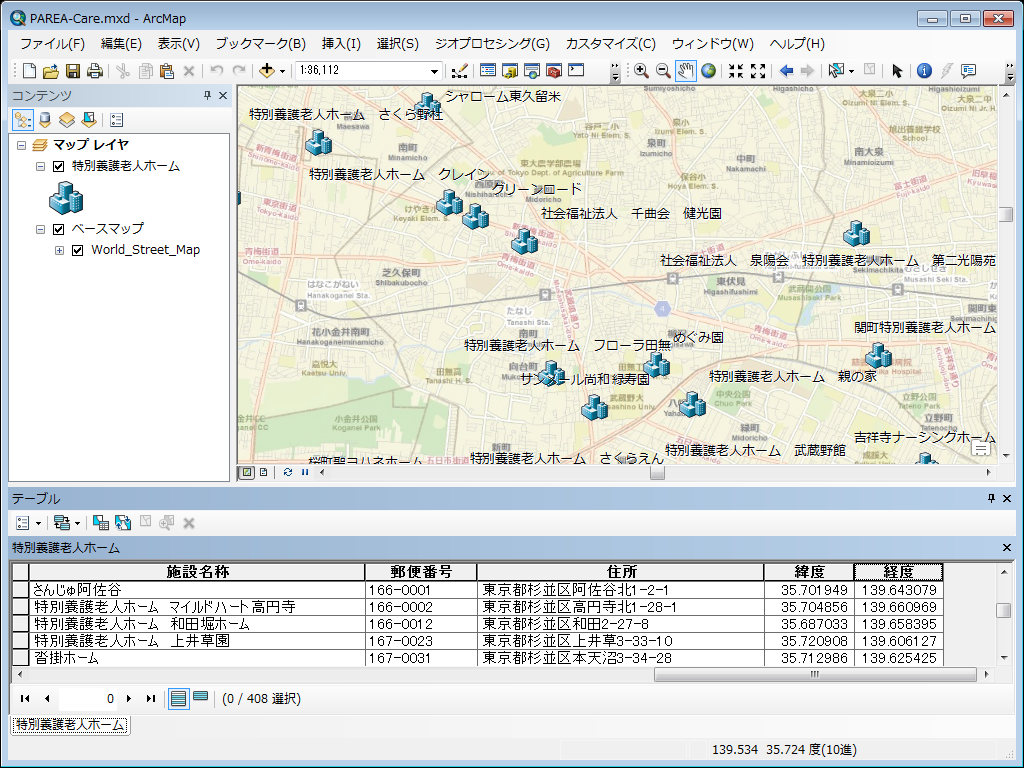Open the ファイル(F) menu
The width and height of the screenshot is (1024, 768).
click(x=52, y=44)
